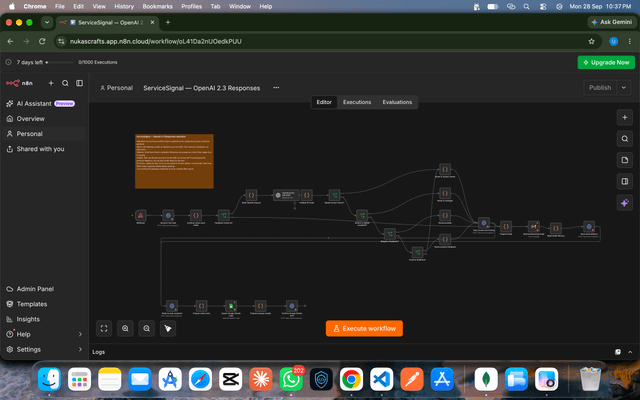
Task: Select the Route to manager code node
Action: (445, 193)
